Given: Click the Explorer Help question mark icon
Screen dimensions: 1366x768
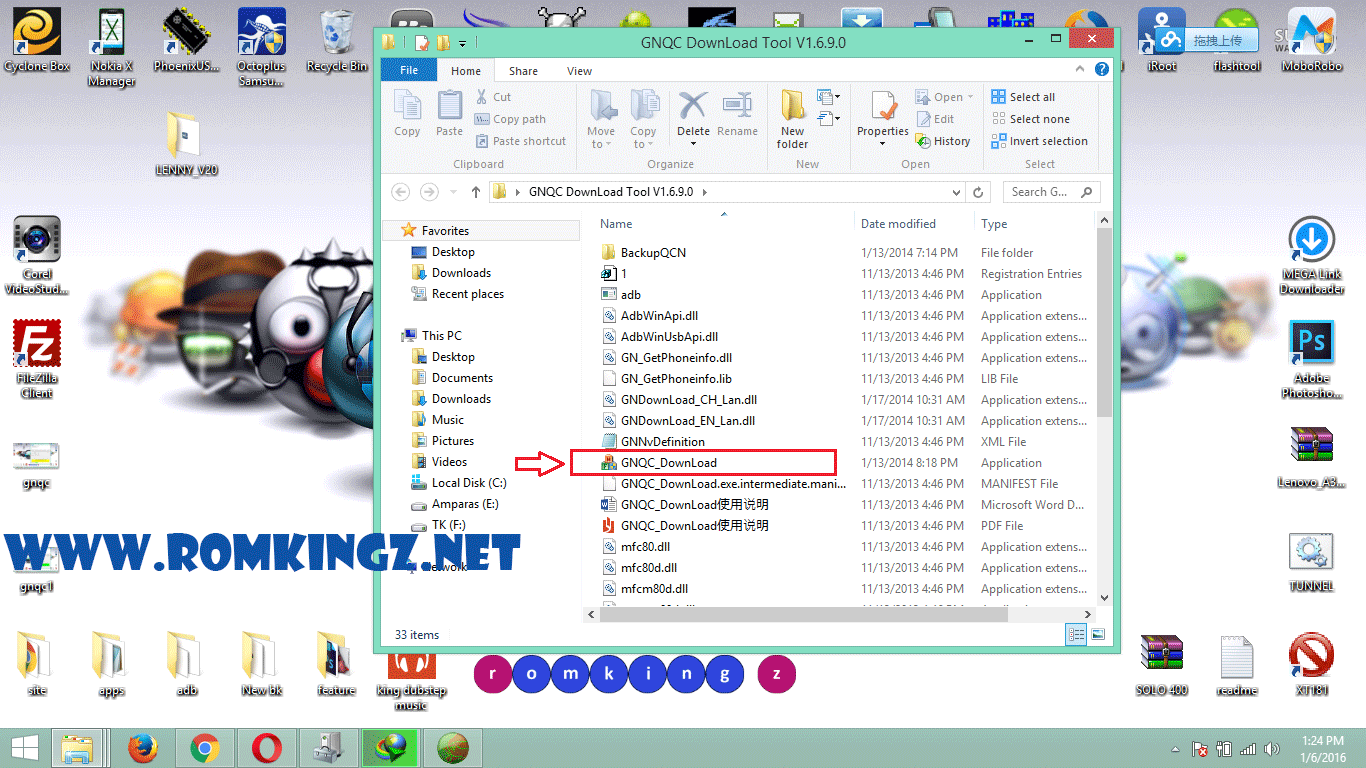Looking at the screenshot, I should point(1101,70).
